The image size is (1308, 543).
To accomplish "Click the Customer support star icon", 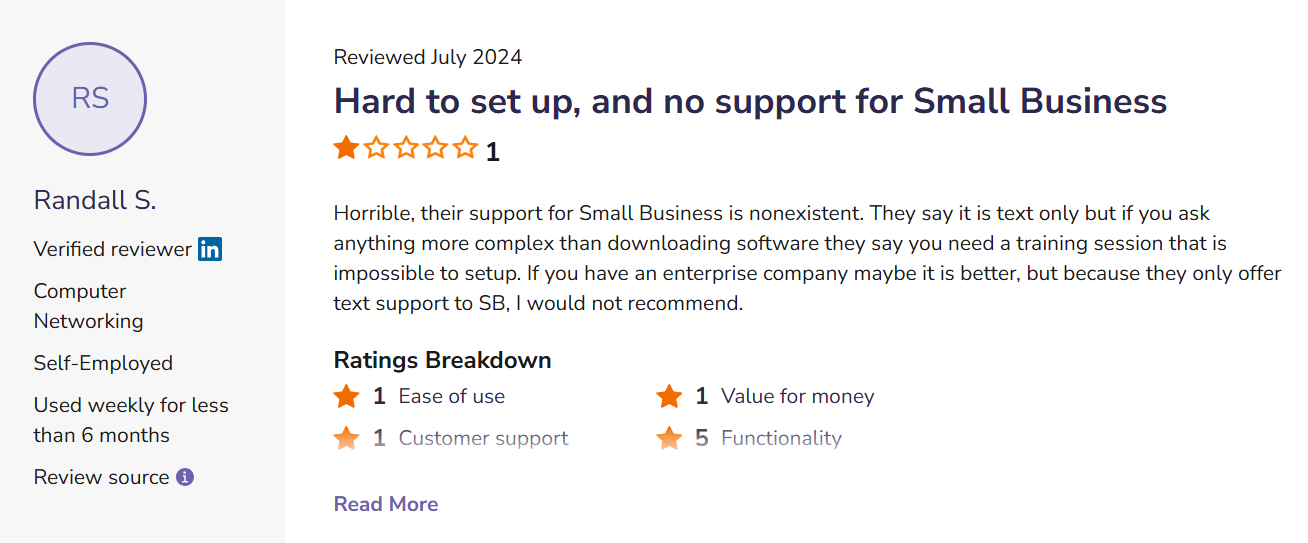I will tap(346, 438).
